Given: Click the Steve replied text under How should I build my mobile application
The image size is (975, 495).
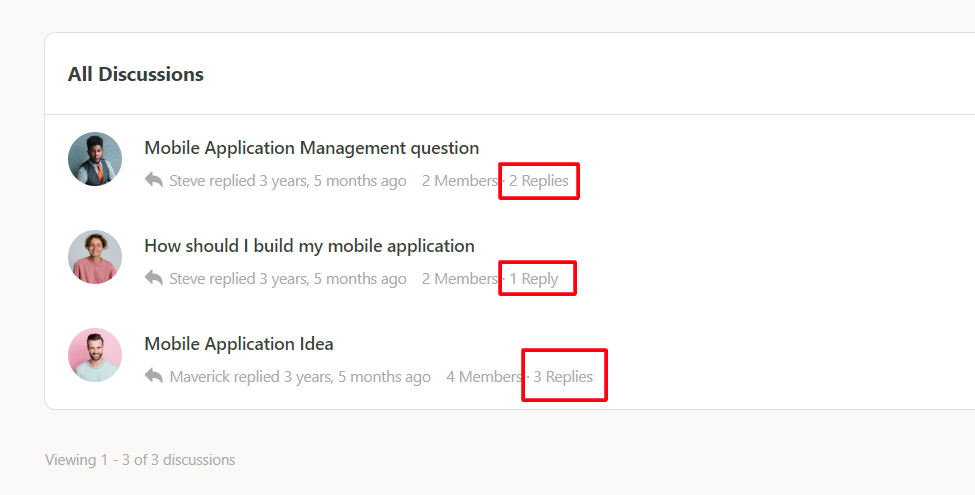Looking at the screenshot, I should point(288,279).
